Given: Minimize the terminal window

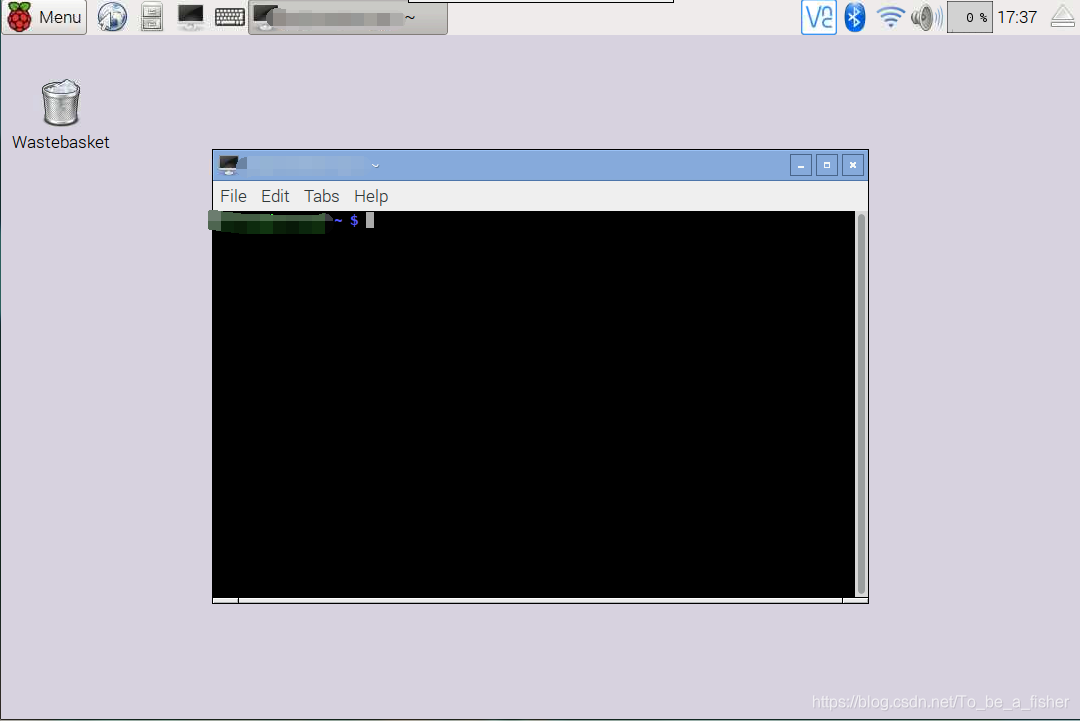Looking at the screenshot, I should click(x=800, y=165).
